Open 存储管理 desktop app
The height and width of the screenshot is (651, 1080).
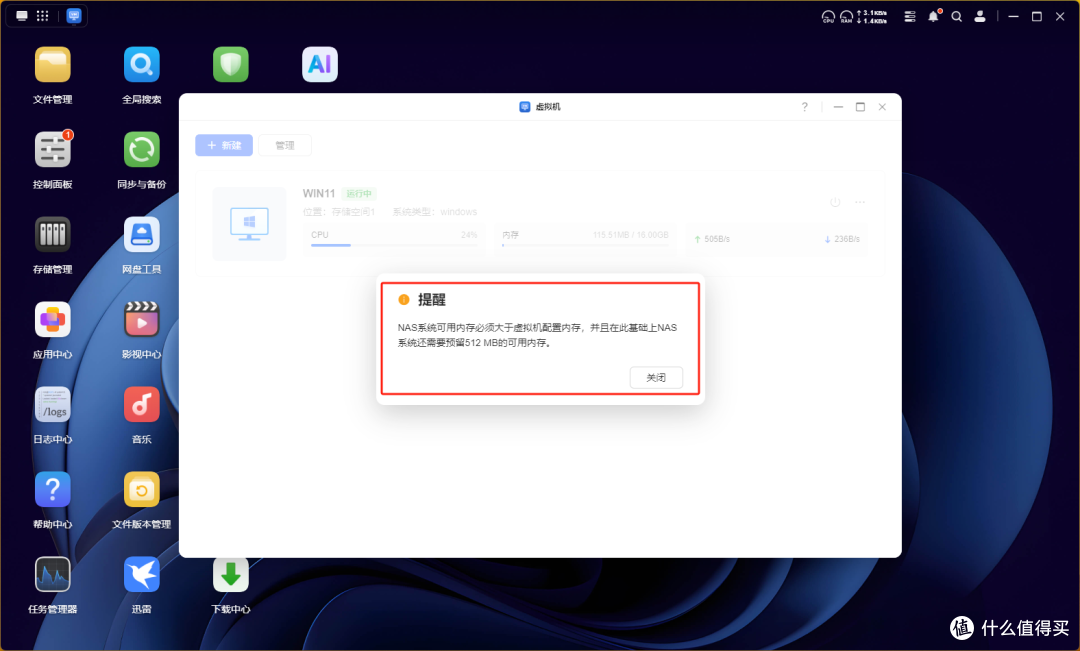coord(53,234)
